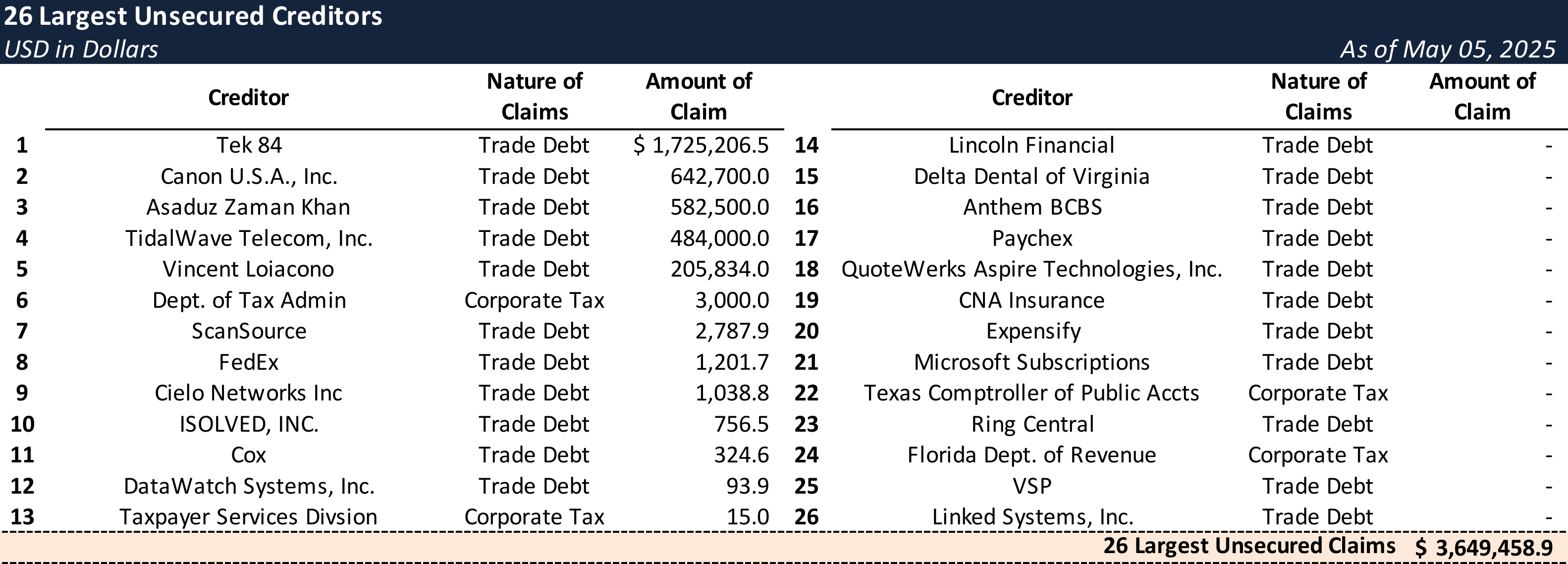The width and height of the screenshot is (1568, 564).
Task: Click the total '$ 3,649,458.9'
Action: (x=1484, y=548)
